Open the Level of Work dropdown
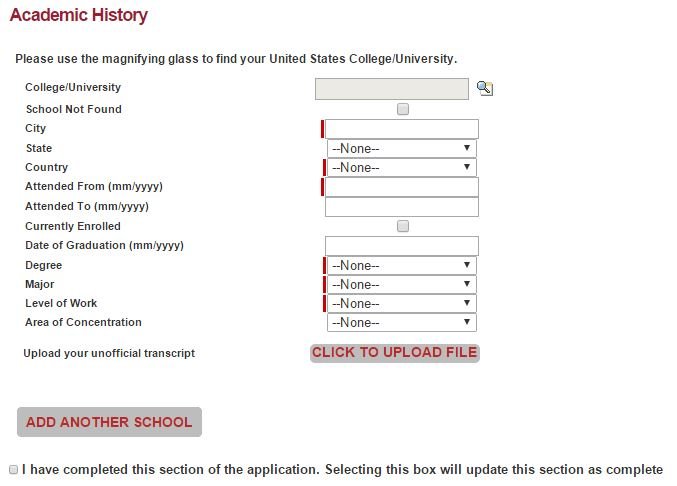The height and width of the screenshot is (486, 677). click(401, 304)
